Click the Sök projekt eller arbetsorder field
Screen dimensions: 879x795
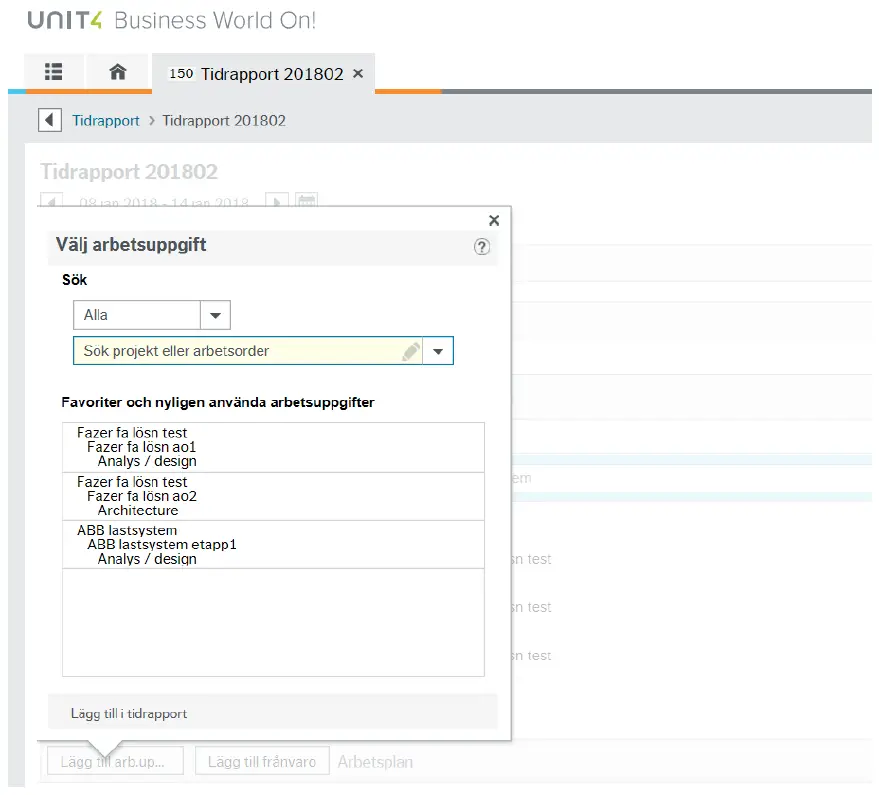point(240,351)
